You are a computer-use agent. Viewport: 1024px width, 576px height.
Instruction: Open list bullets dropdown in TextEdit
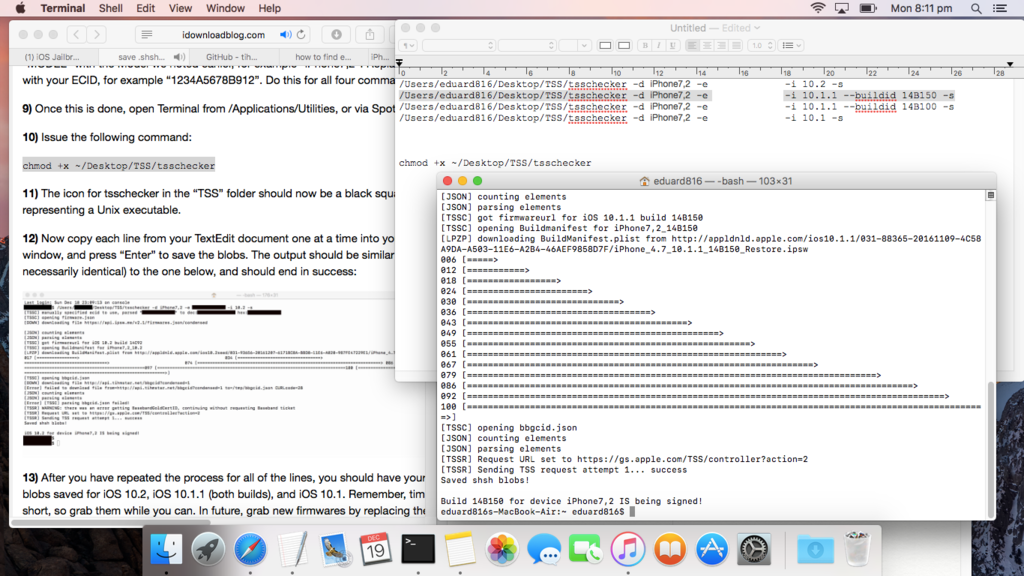point(792,46)
